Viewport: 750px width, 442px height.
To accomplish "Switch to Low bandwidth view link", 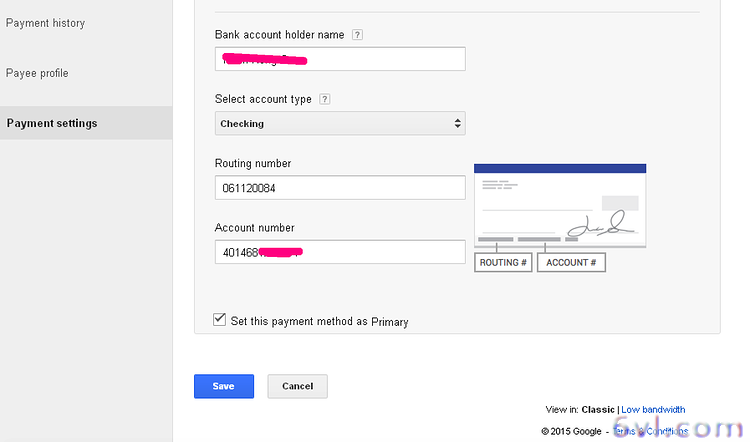I will tap(653, 409).
